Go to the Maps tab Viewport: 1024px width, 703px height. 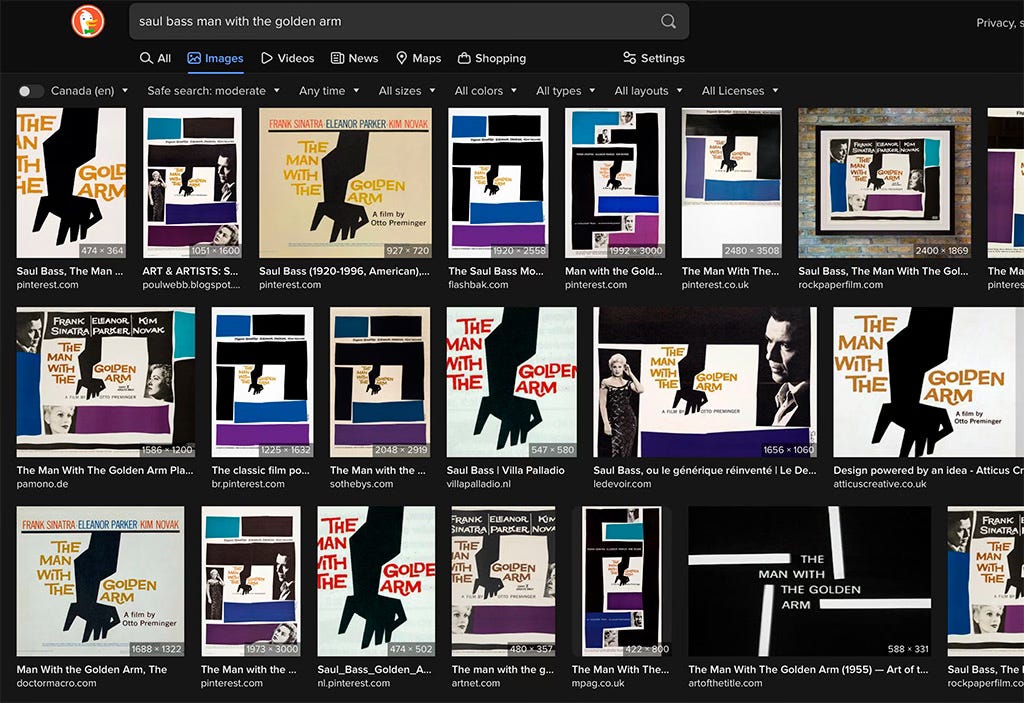(419, 58)
